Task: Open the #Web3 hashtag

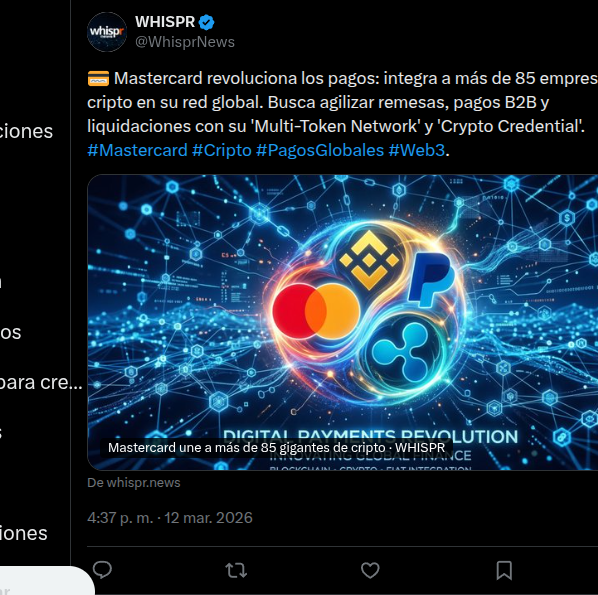Action: tap(416, 150)
